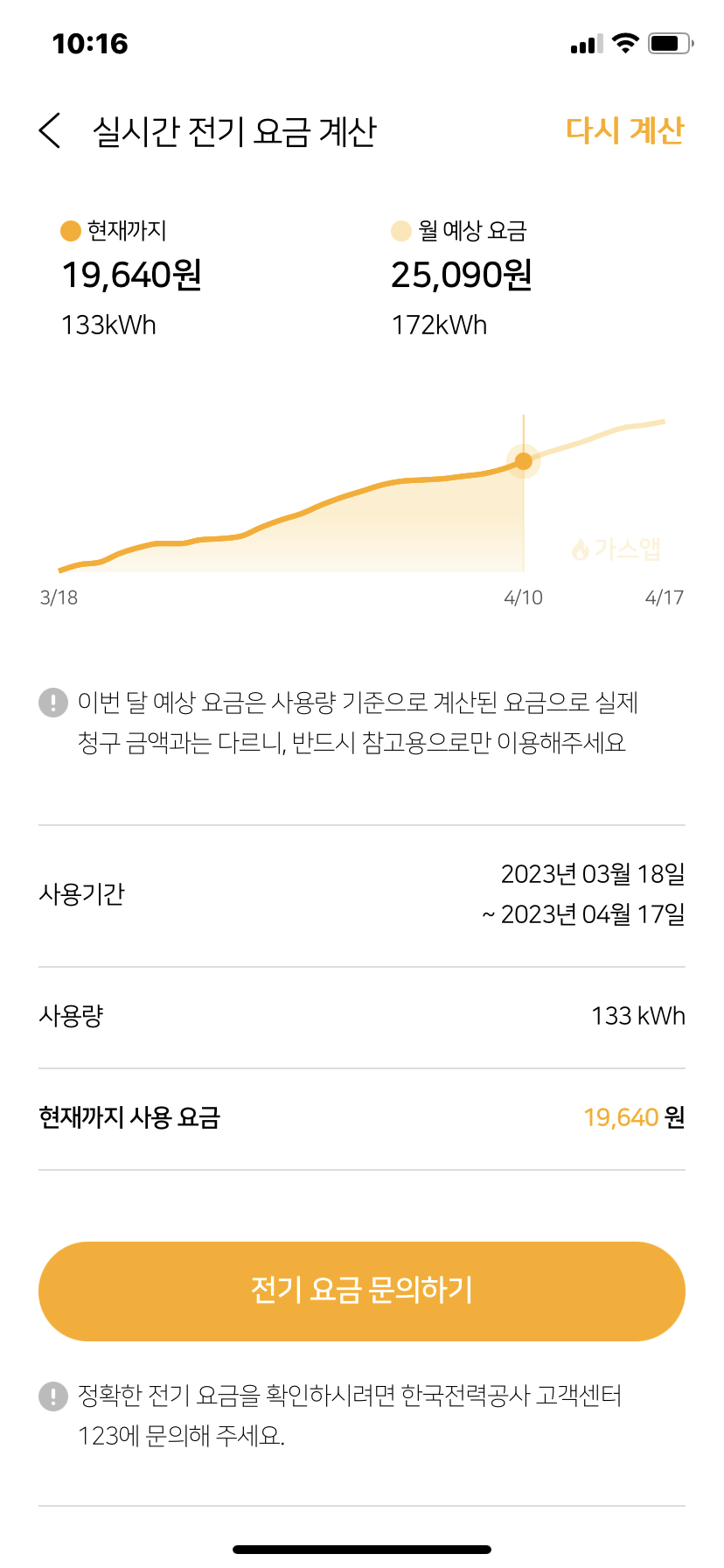The image size is (724, 1568).
Task: Tap the 가스앱 flame watermark logo
Action: pos(617,549)
